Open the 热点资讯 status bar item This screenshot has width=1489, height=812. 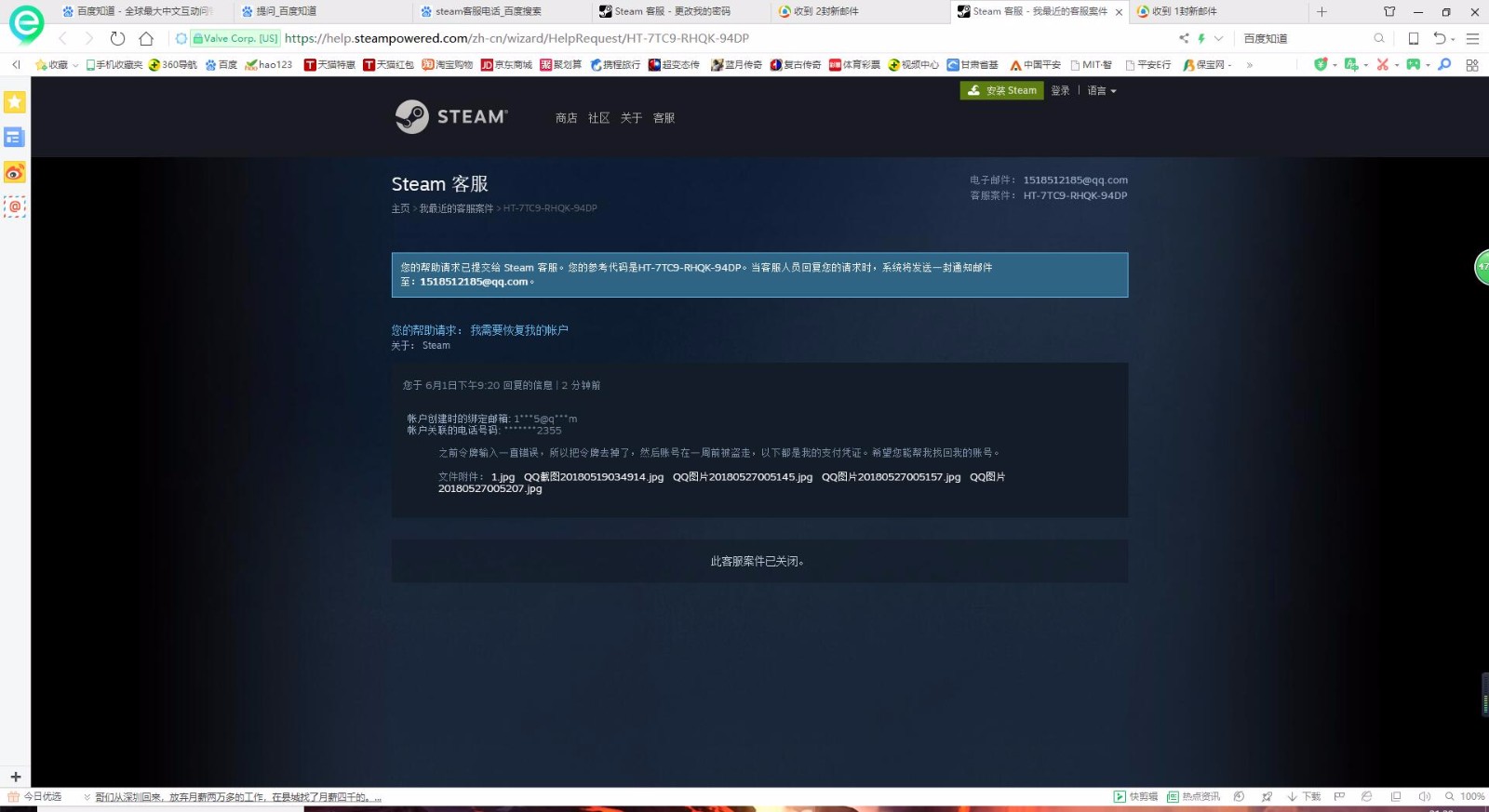1193,796
